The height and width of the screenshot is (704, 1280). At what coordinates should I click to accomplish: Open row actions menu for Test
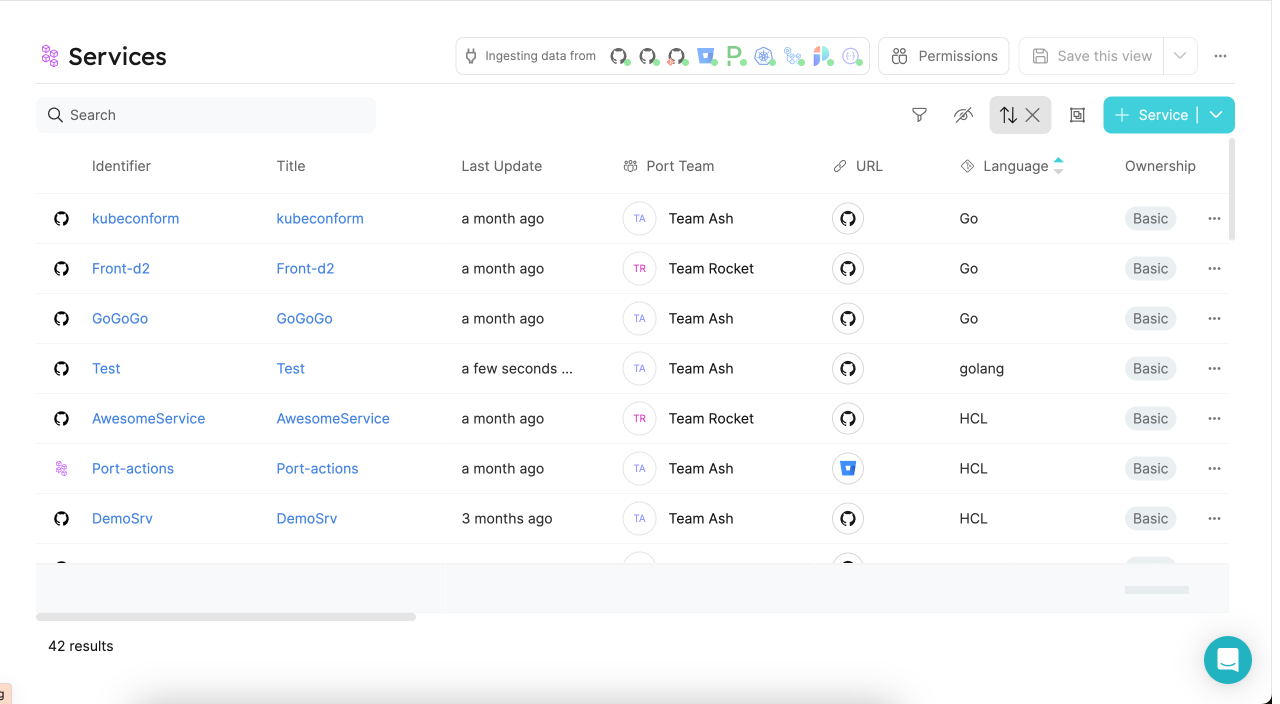point(1214,369)
